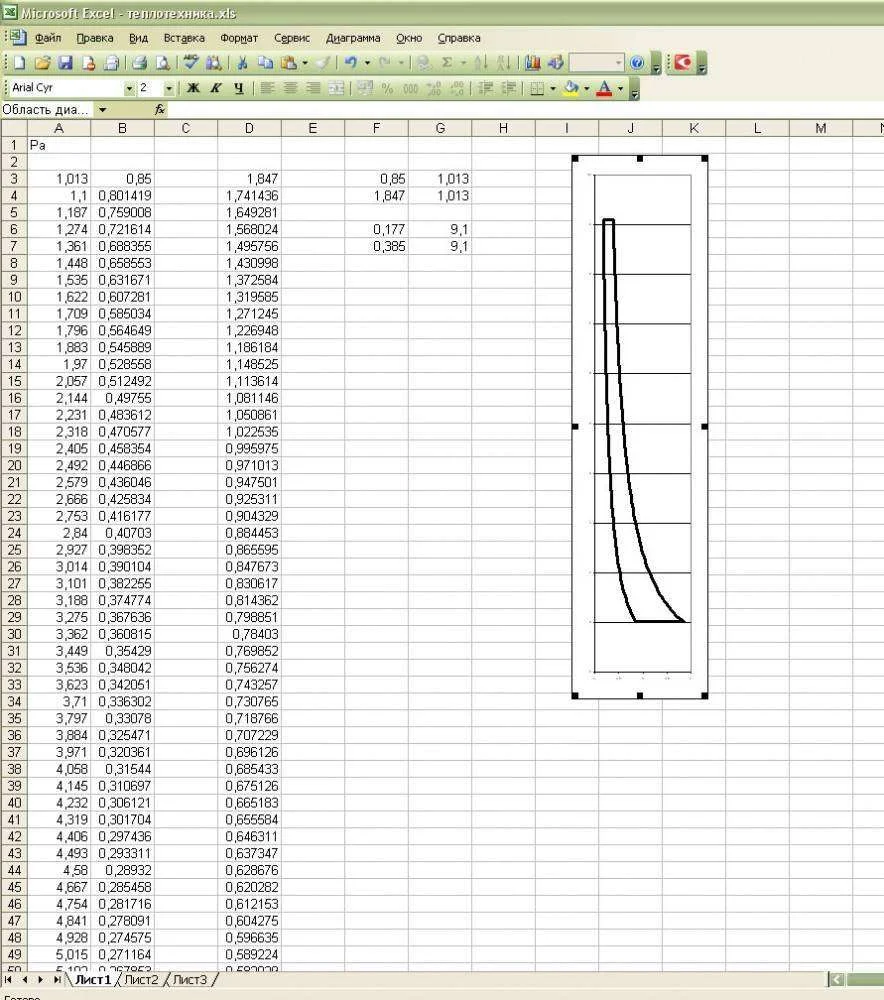Toggle underline formatting (Ч)
The width and height of the screenshot is (884, 1000).
pos(238,88)
